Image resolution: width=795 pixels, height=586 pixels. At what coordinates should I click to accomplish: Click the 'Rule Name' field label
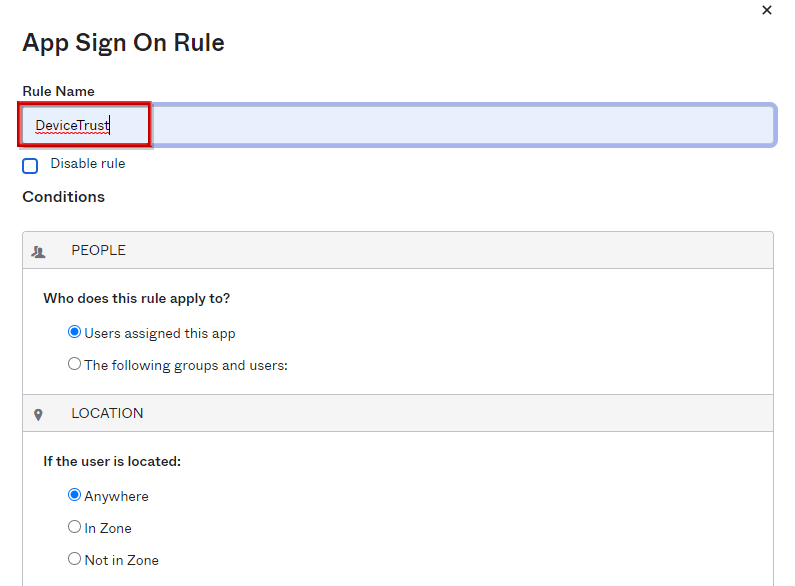coord(58,91)
